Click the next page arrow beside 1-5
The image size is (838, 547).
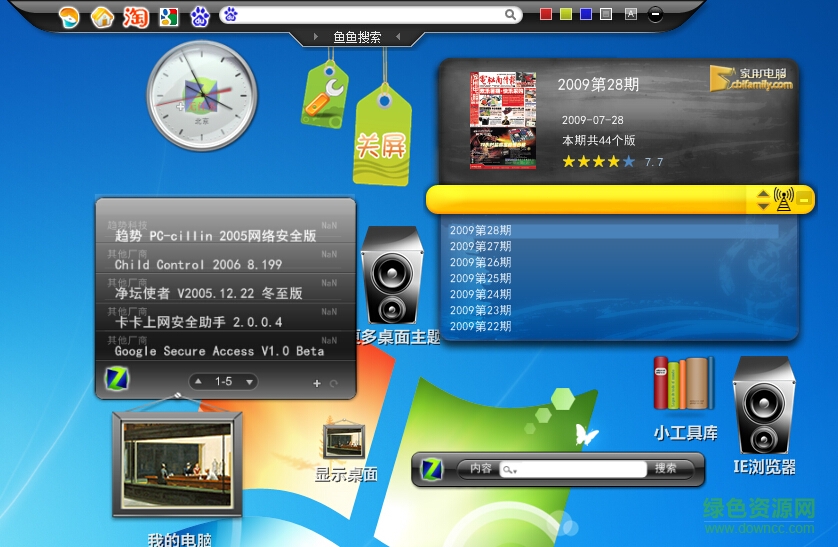tap(248, 382)
